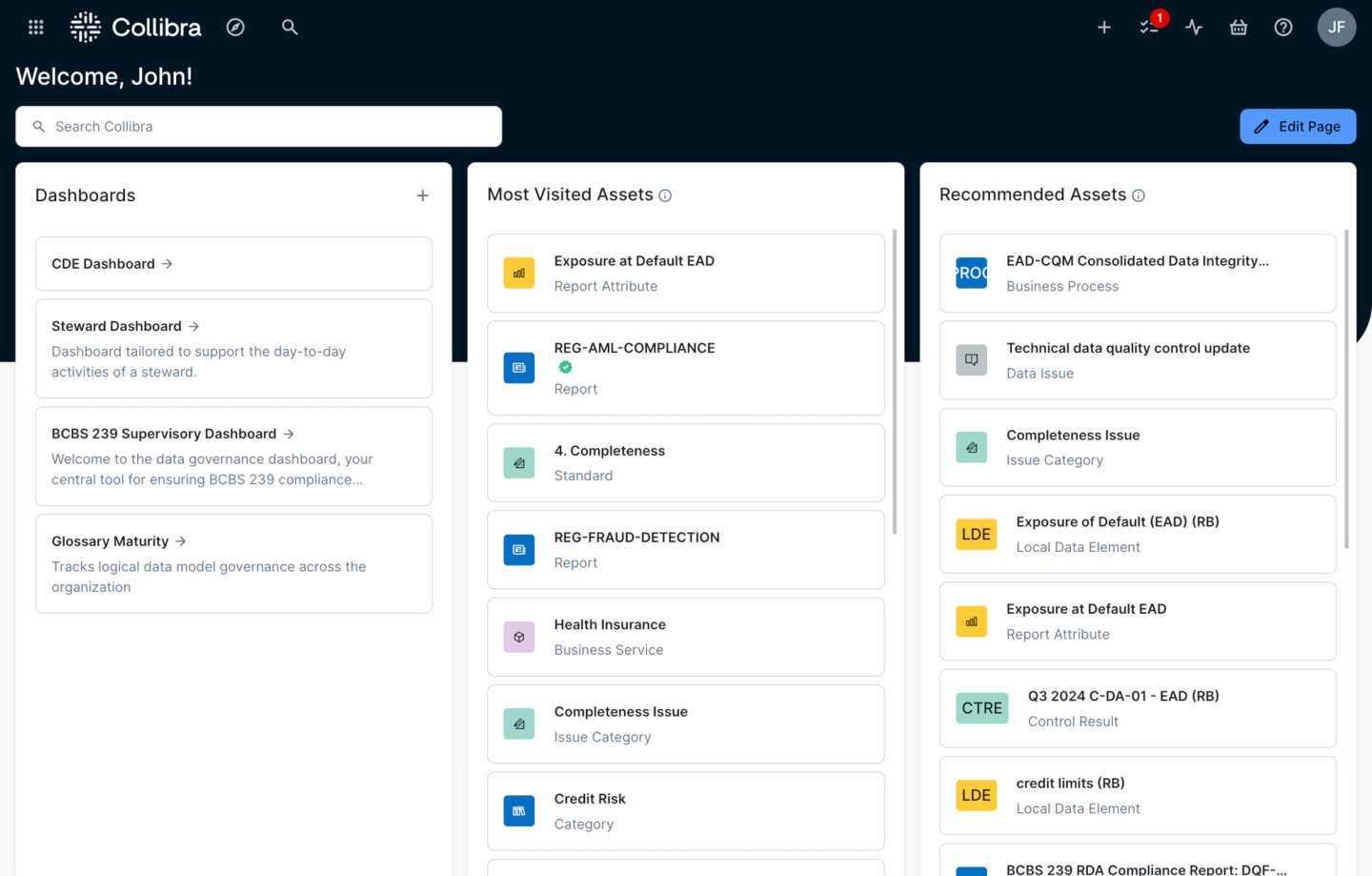
Task: Click info icon beside Recommended Assets
Action: (x=1139, y=195)
